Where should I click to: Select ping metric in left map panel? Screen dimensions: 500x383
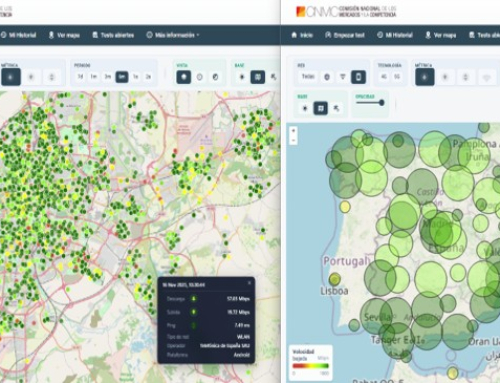[x=51, y=77]
